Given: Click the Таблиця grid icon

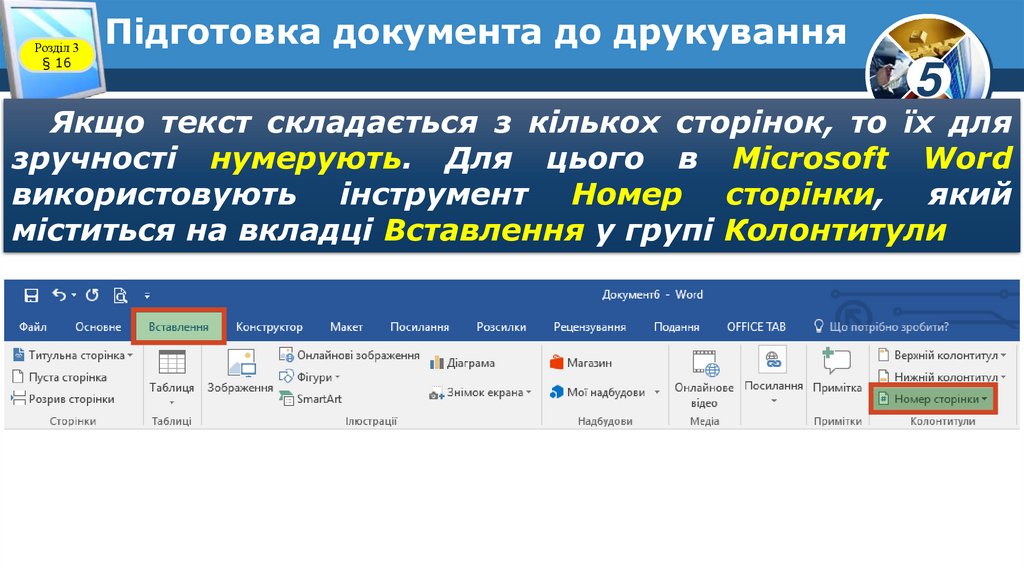Looking at the screenshot, I should coord(172,362).
